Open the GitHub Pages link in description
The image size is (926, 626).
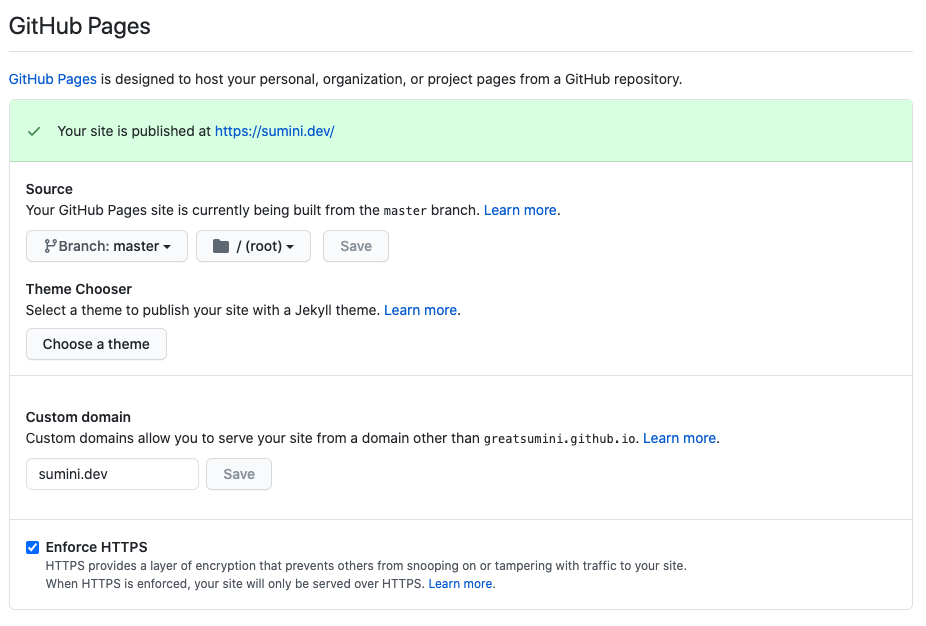tap(53, 79)
